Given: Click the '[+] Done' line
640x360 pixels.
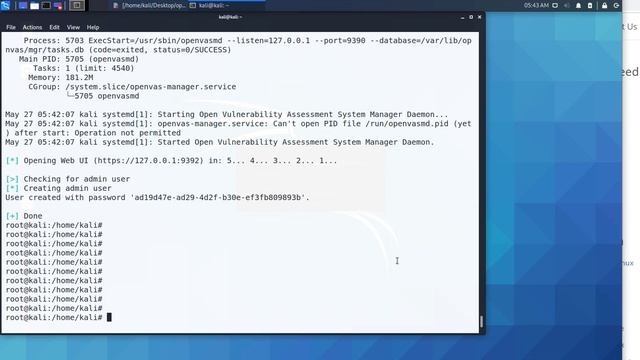Looking at the screenshot, I should [24, 216].
